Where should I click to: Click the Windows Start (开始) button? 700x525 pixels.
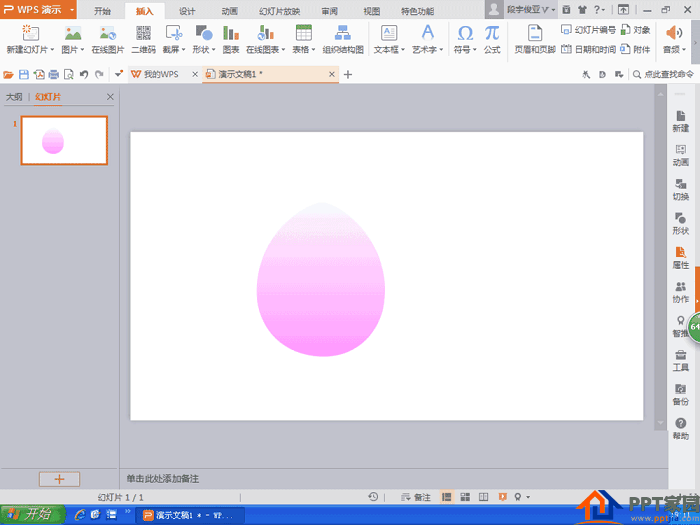33,515
